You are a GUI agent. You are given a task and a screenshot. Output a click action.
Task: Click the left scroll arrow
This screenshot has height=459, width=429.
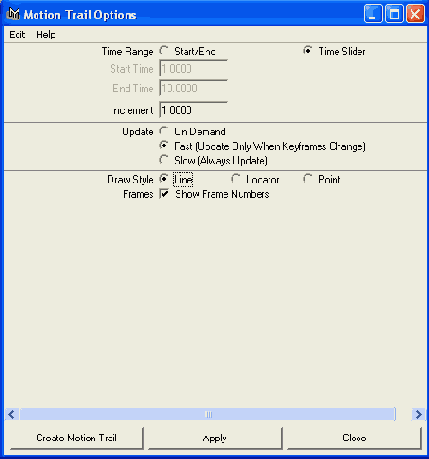click(11, 414)
